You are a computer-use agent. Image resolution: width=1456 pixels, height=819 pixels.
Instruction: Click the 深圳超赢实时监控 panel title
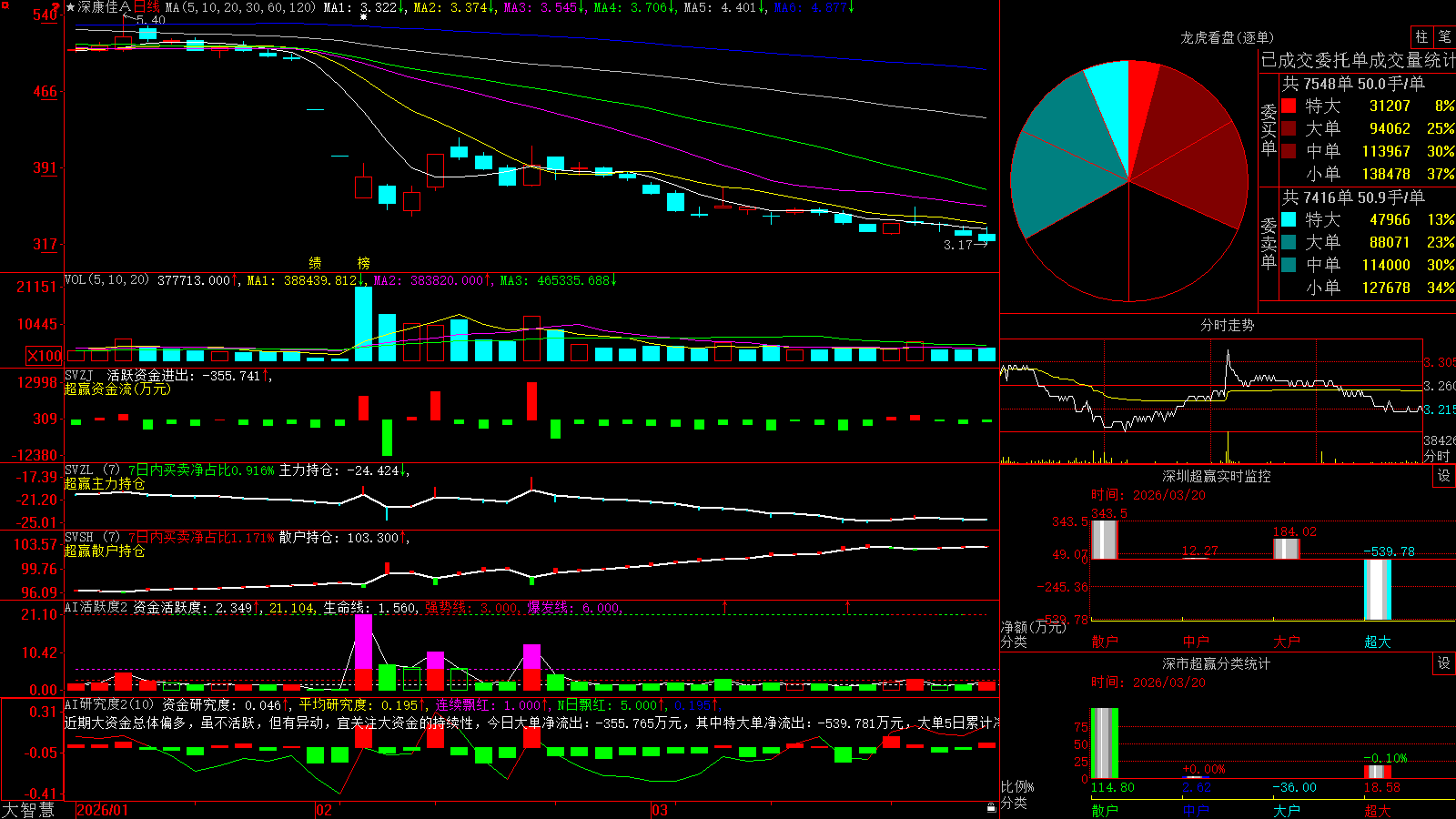(1217, 476)
